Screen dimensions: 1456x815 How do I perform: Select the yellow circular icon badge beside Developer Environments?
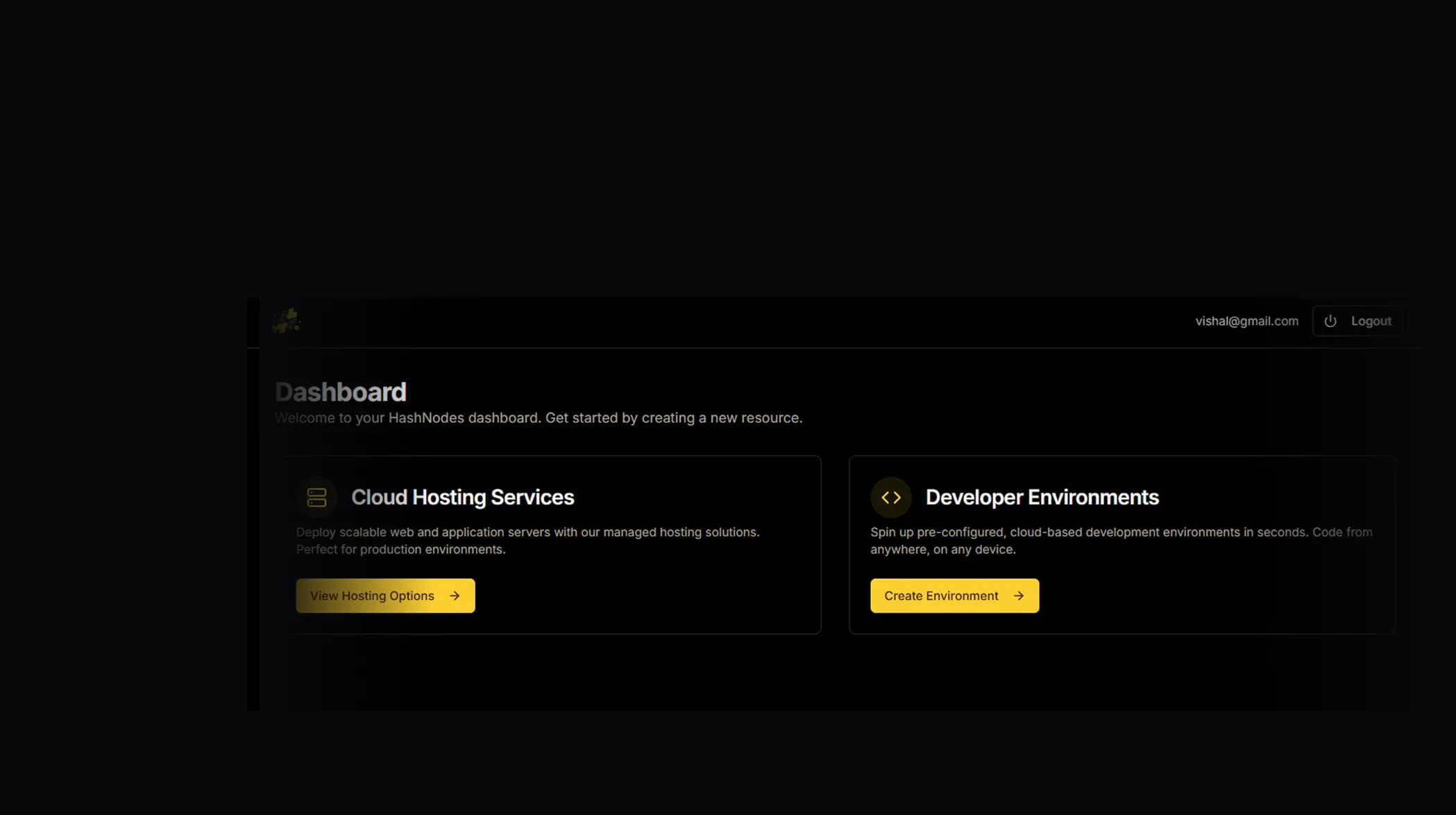(x=890, y=496)
